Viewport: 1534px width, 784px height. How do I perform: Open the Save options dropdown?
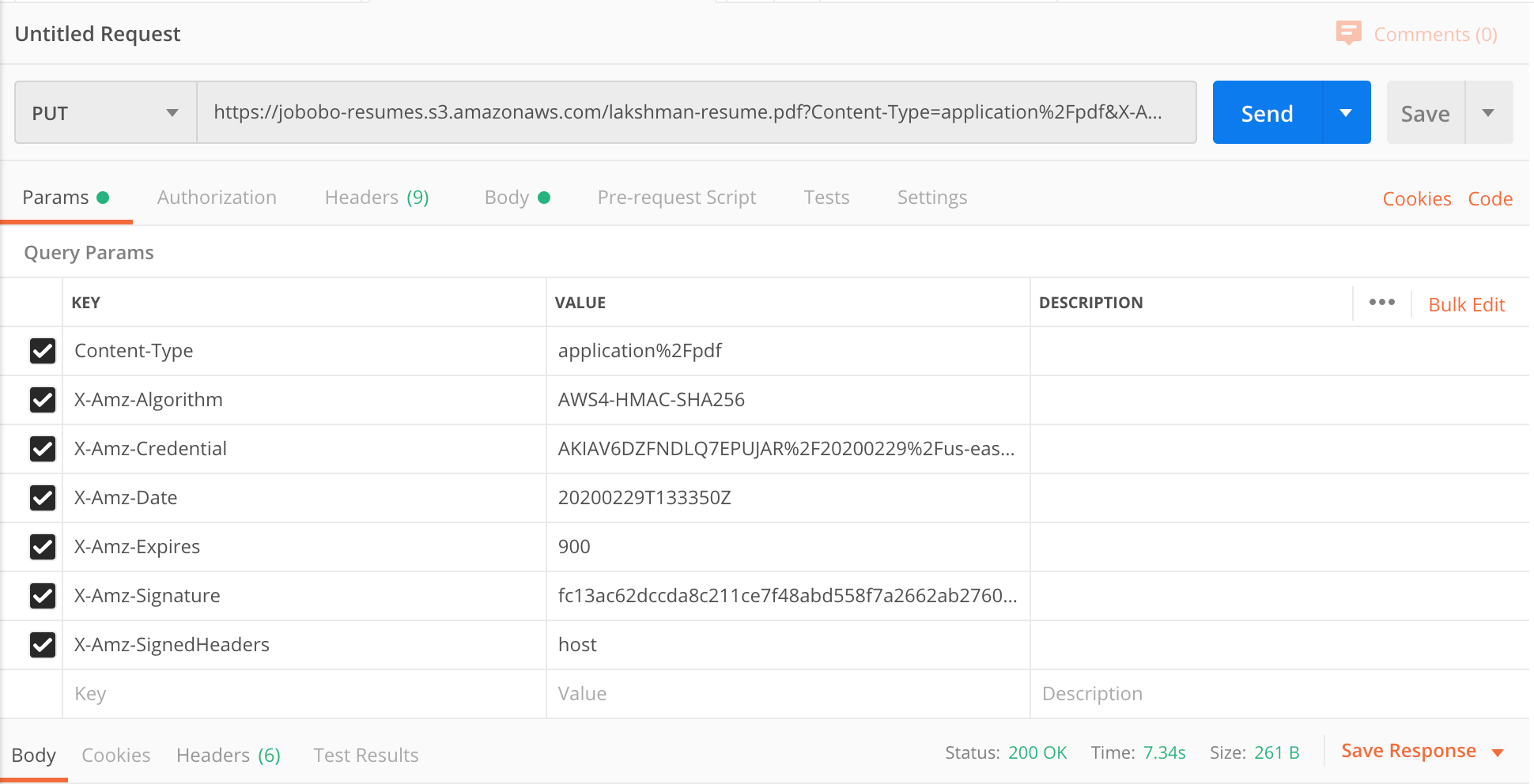click(1490, 112)
